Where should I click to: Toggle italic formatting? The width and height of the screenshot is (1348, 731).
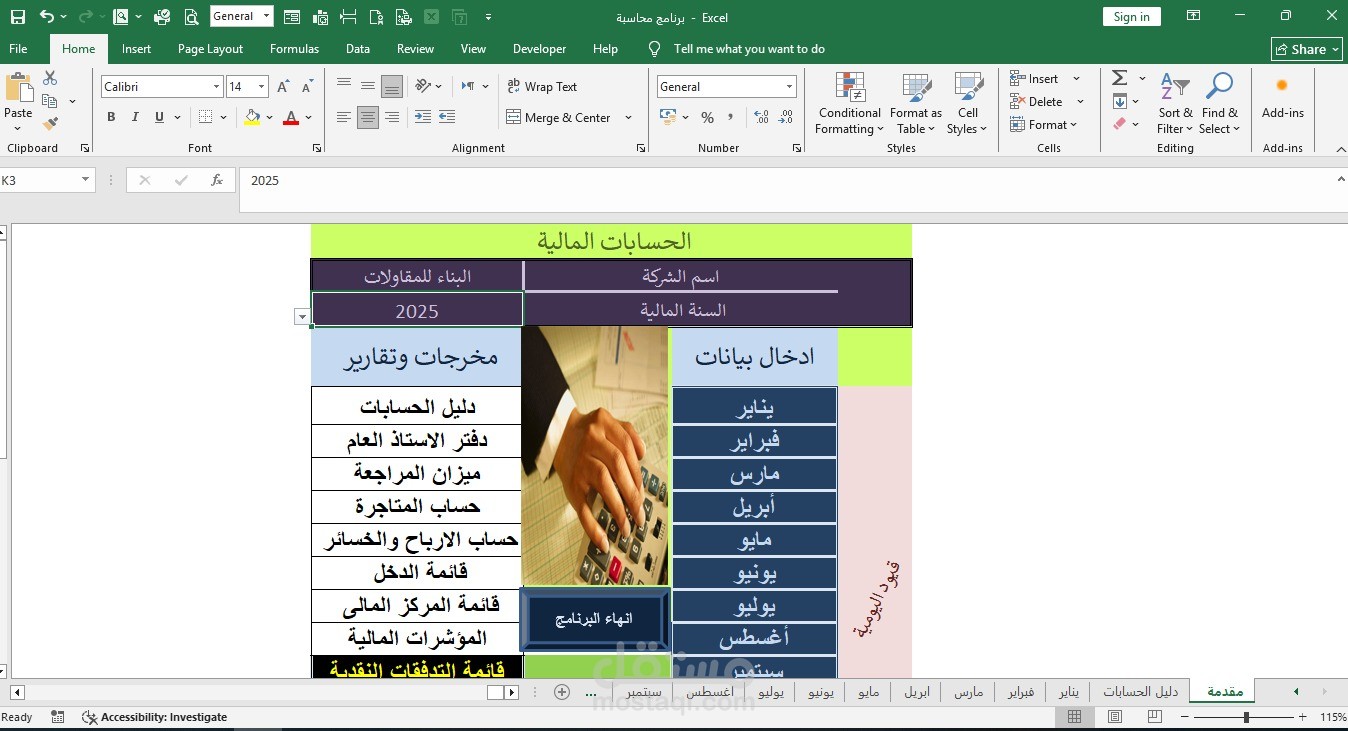(x=135, y=117)
